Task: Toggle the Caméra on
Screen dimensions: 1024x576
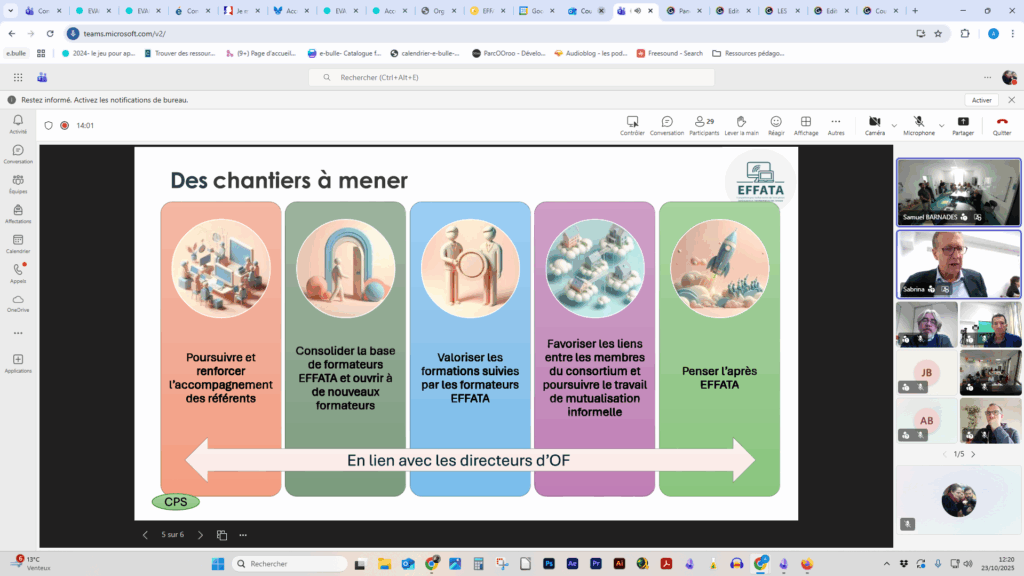Action: (874, 122)
